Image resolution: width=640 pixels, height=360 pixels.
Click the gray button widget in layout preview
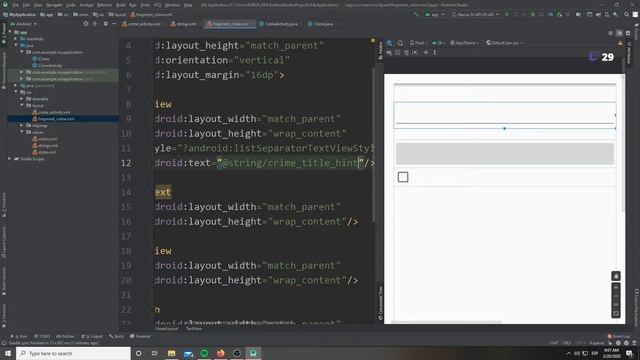click(505, 153)
